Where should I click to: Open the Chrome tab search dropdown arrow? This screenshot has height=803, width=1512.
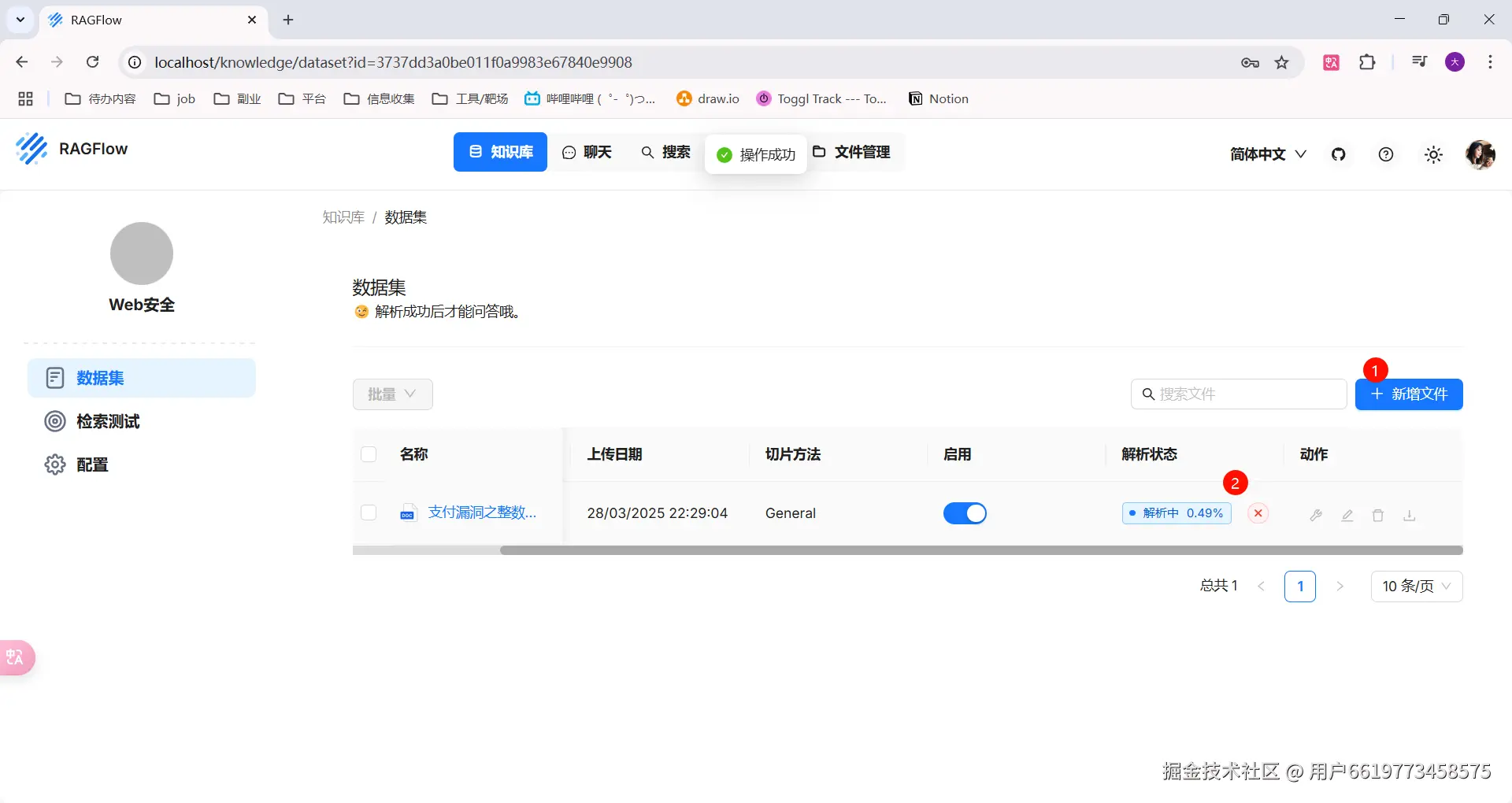pos(20,20)
